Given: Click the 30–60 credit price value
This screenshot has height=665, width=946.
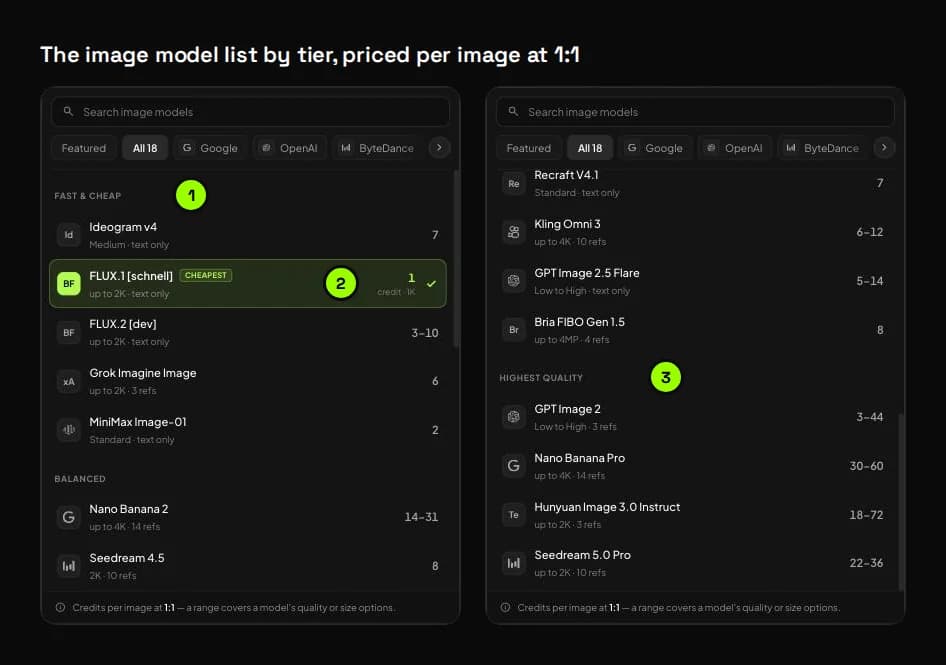Looking at the screenshot, I should pyautogui.click(x=866, y=466).
